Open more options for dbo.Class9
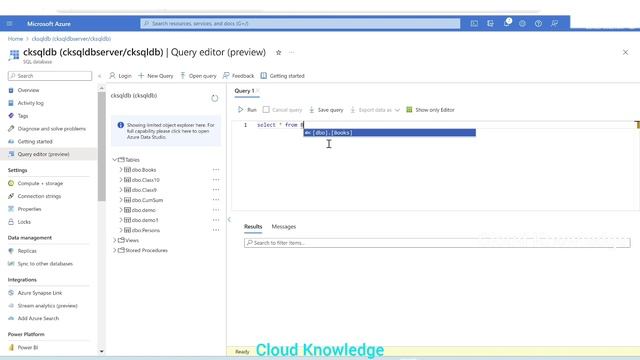This screenshot has height=360, width=640. 216,190
